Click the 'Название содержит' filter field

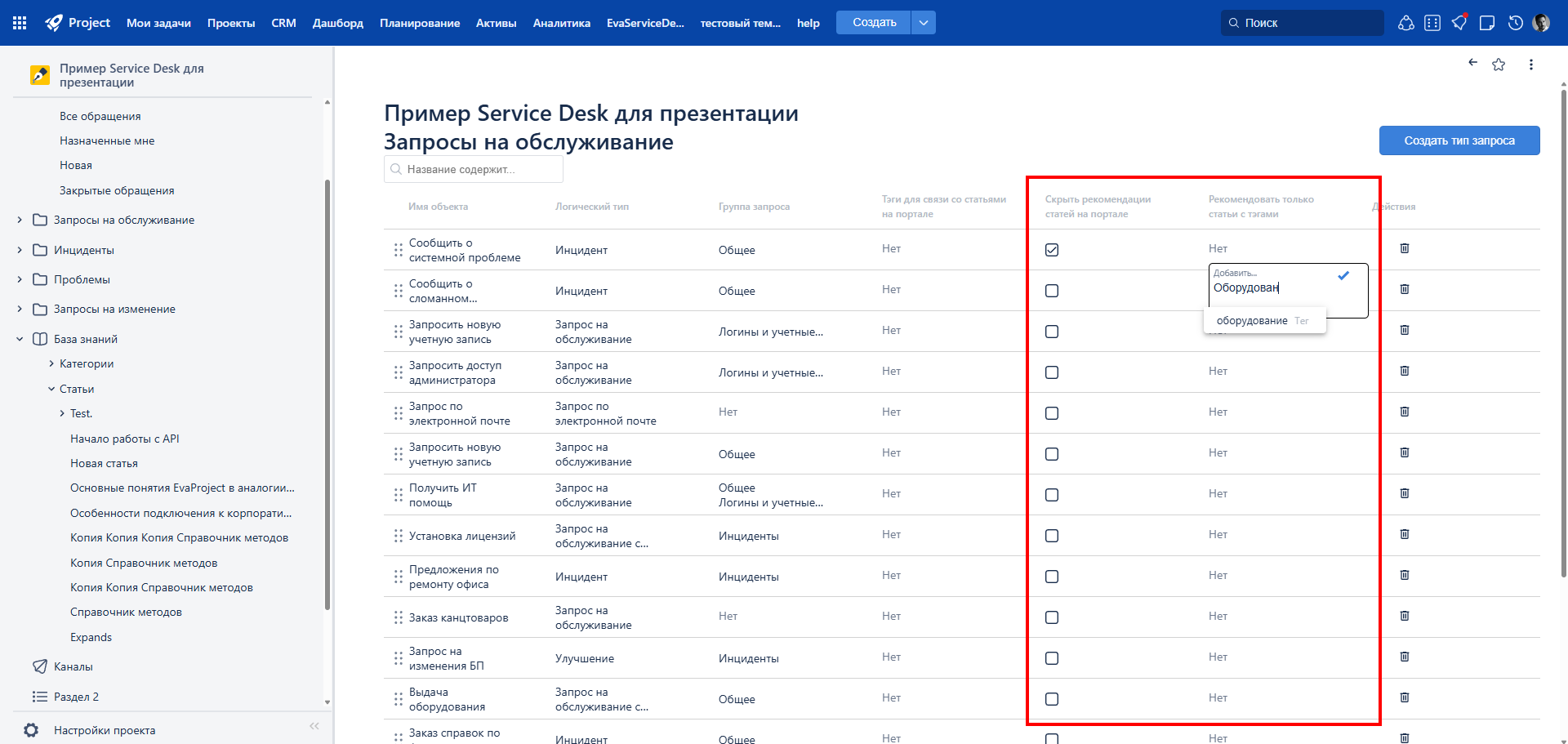[x=474, y=170]
